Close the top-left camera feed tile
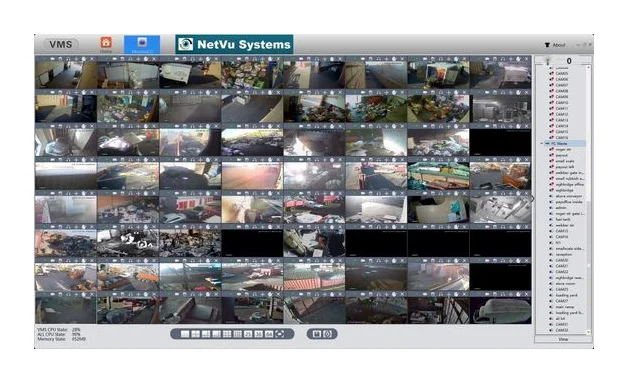 (x=92, y=59)
